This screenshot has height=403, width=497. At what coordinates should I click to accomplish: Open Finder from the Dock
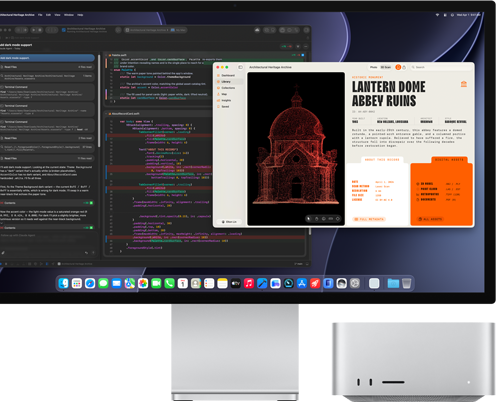63,283
